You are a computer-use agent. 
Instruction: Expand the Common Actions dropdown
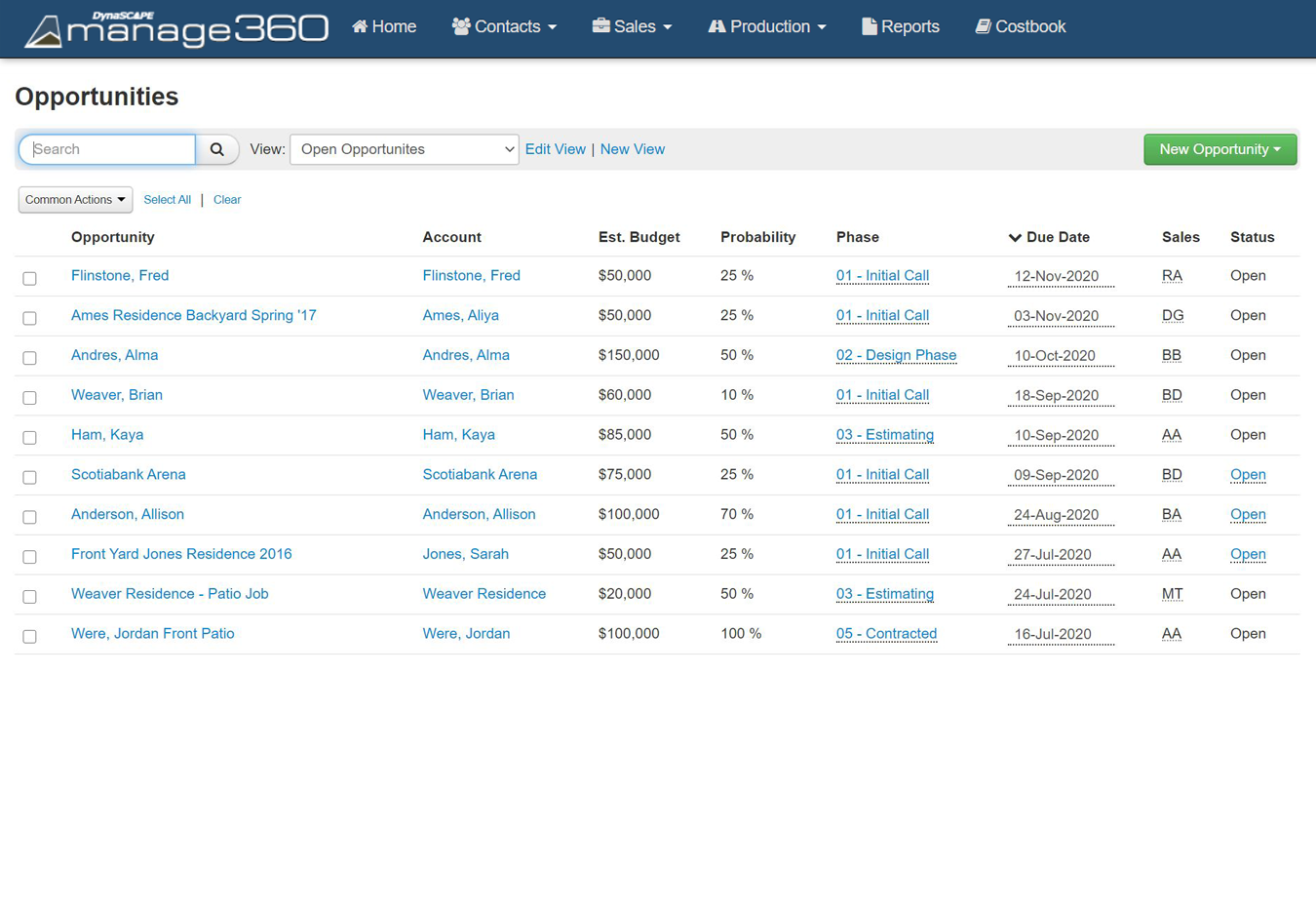click(75, 200)
